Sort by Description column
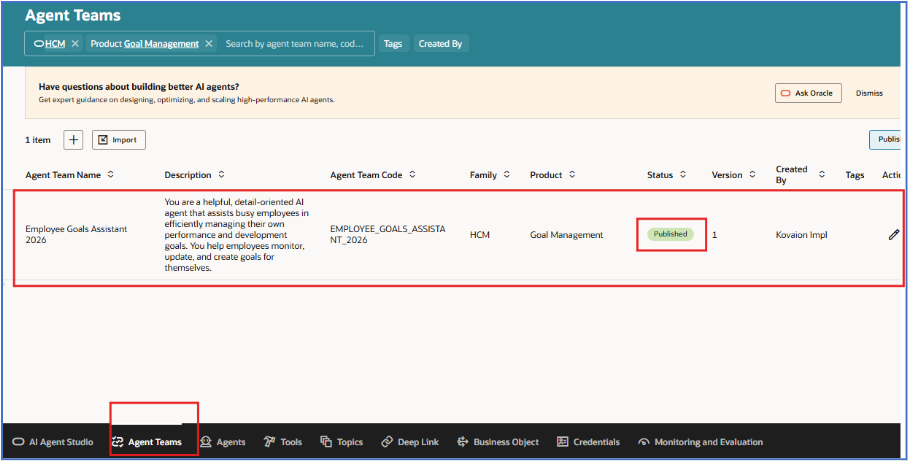The height and width of the screenshot is (462, 909). [x=221, y=174]
